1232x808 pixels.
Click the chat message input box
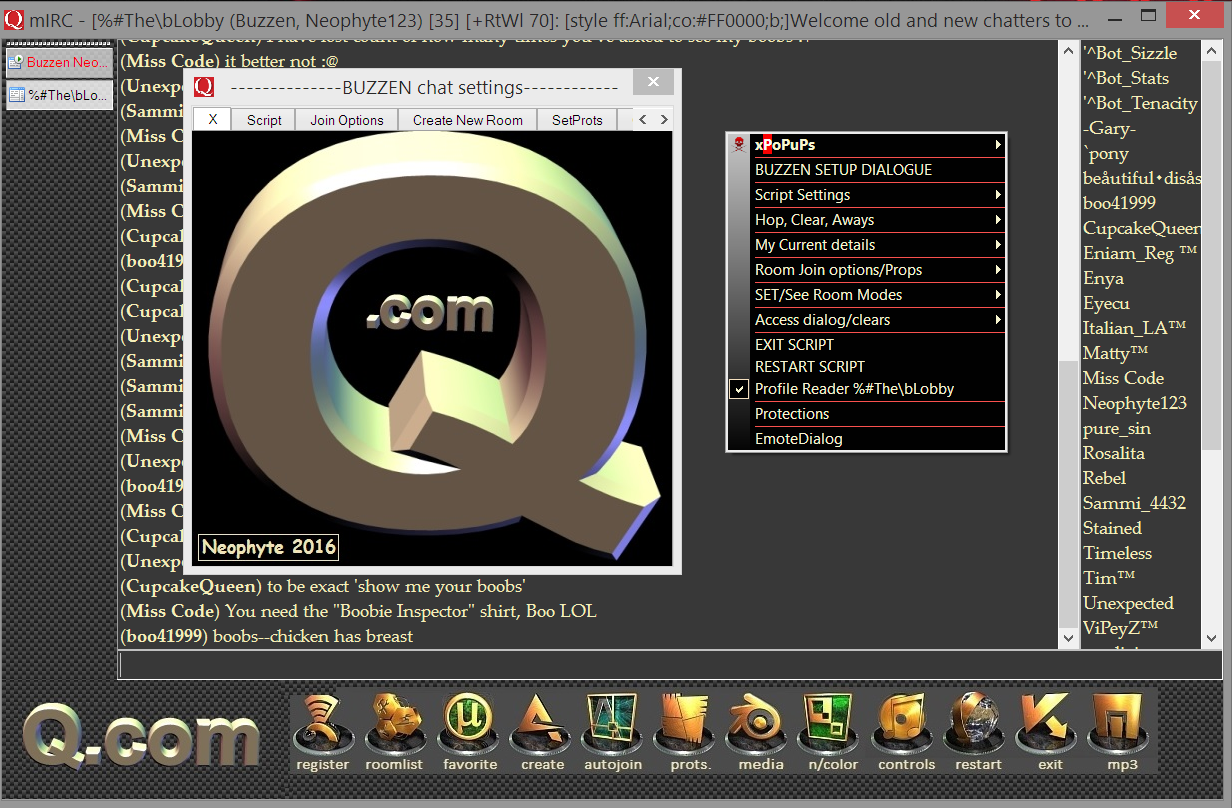click(x=669, y=665)
